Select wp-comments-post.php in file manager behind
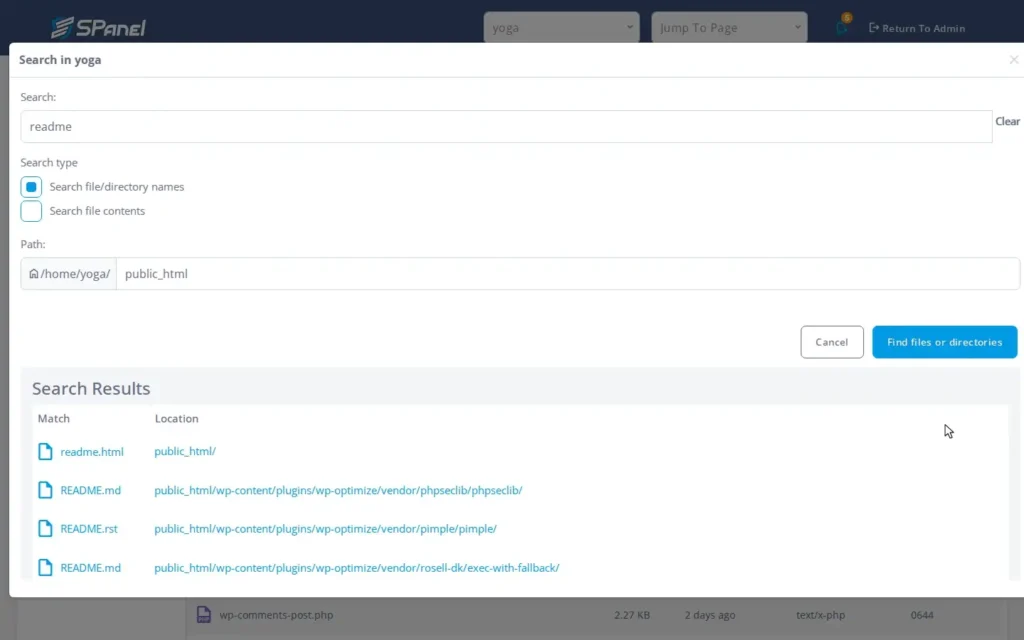The width and height of the screenshot is (1024, 640). (276, 615)
